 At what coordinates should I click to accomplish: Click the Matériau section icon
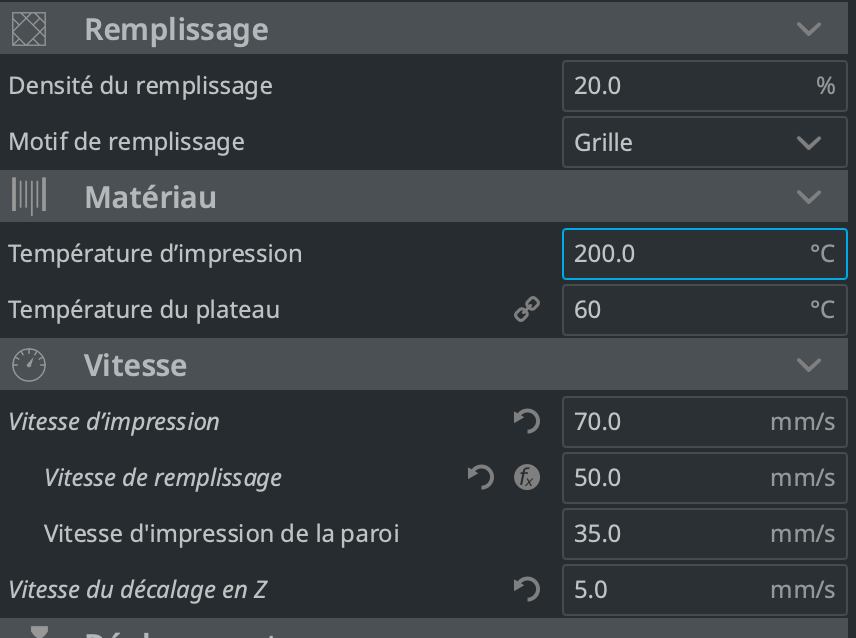click(28, 197)
